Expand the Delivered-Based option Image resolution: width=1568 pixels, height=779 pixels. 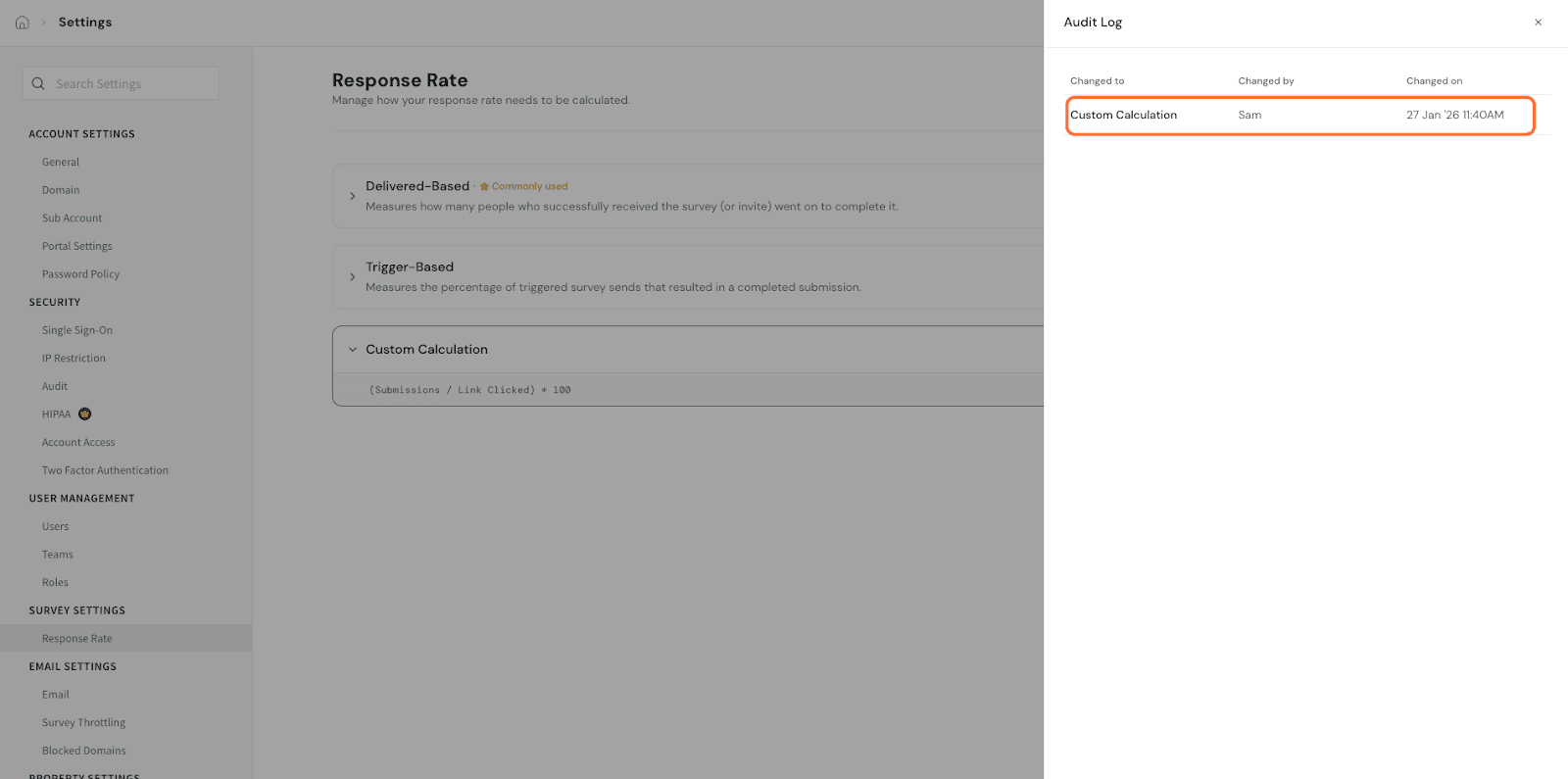353,196
